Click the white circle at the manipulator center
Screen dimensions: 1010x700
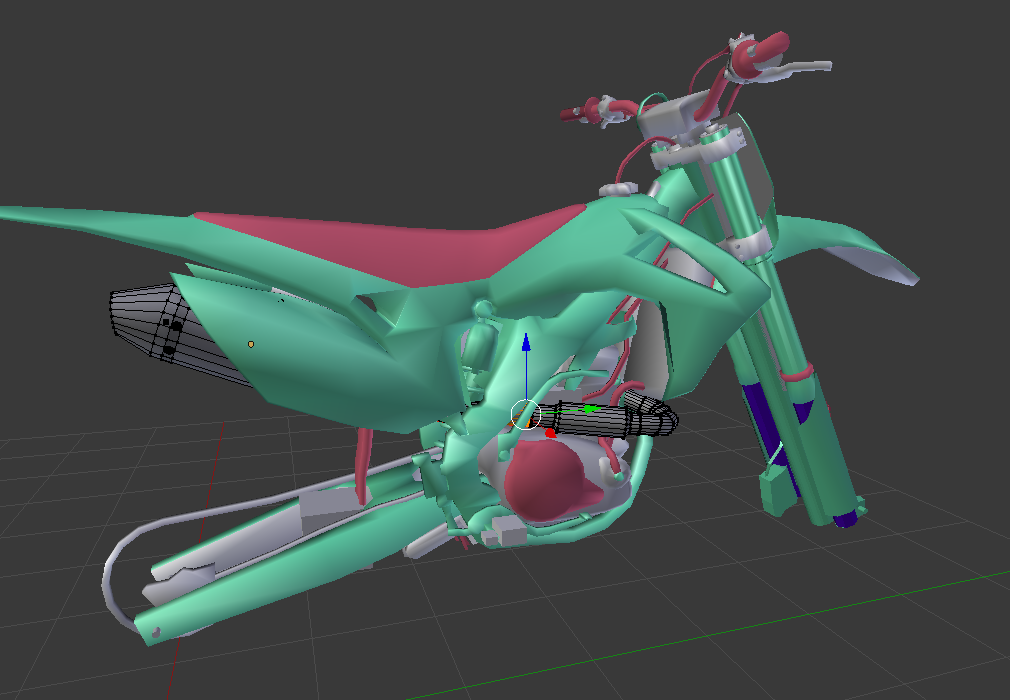tap(525, 415)
